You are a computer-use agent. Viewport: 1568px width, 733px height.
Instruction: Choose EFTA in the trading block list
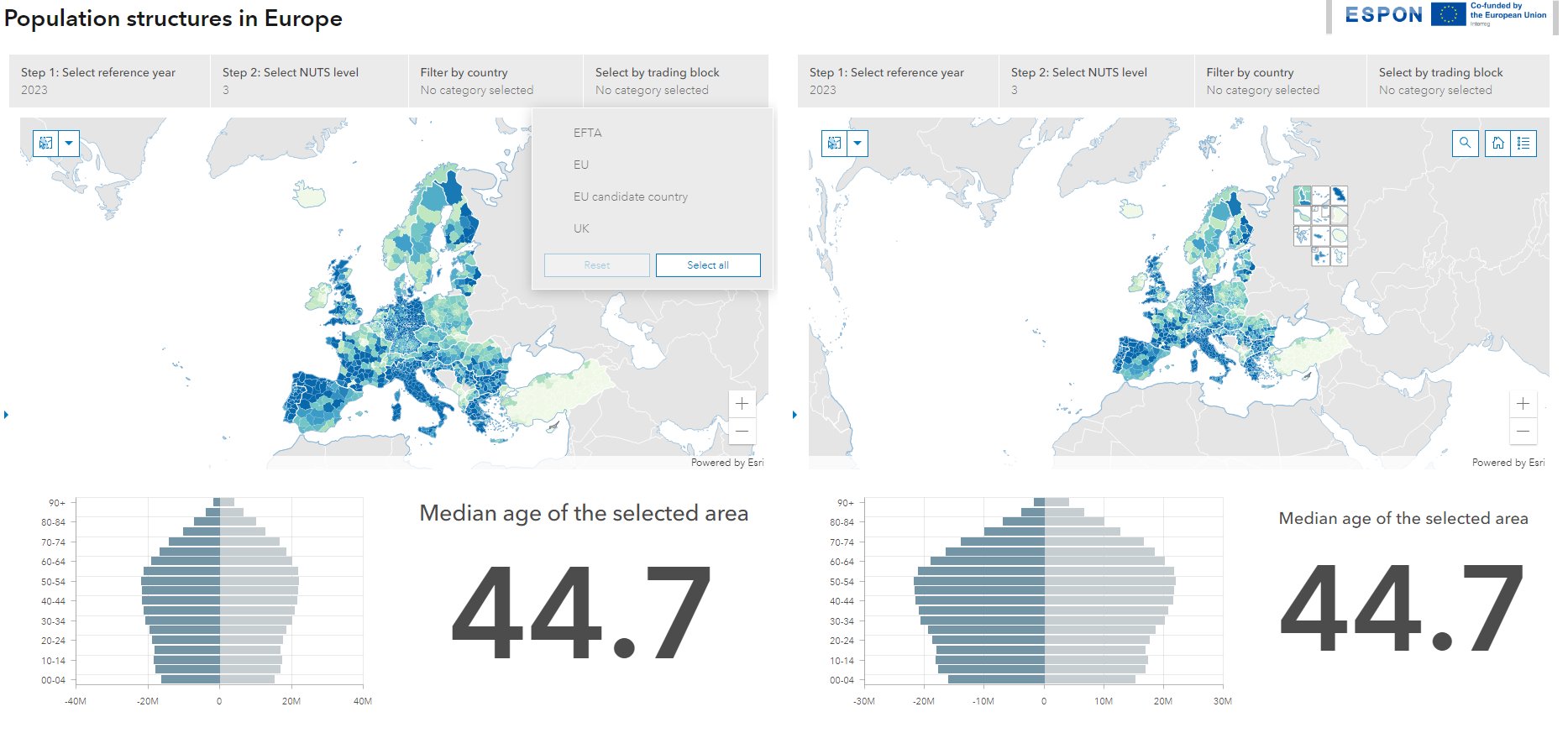pos(652,133)
